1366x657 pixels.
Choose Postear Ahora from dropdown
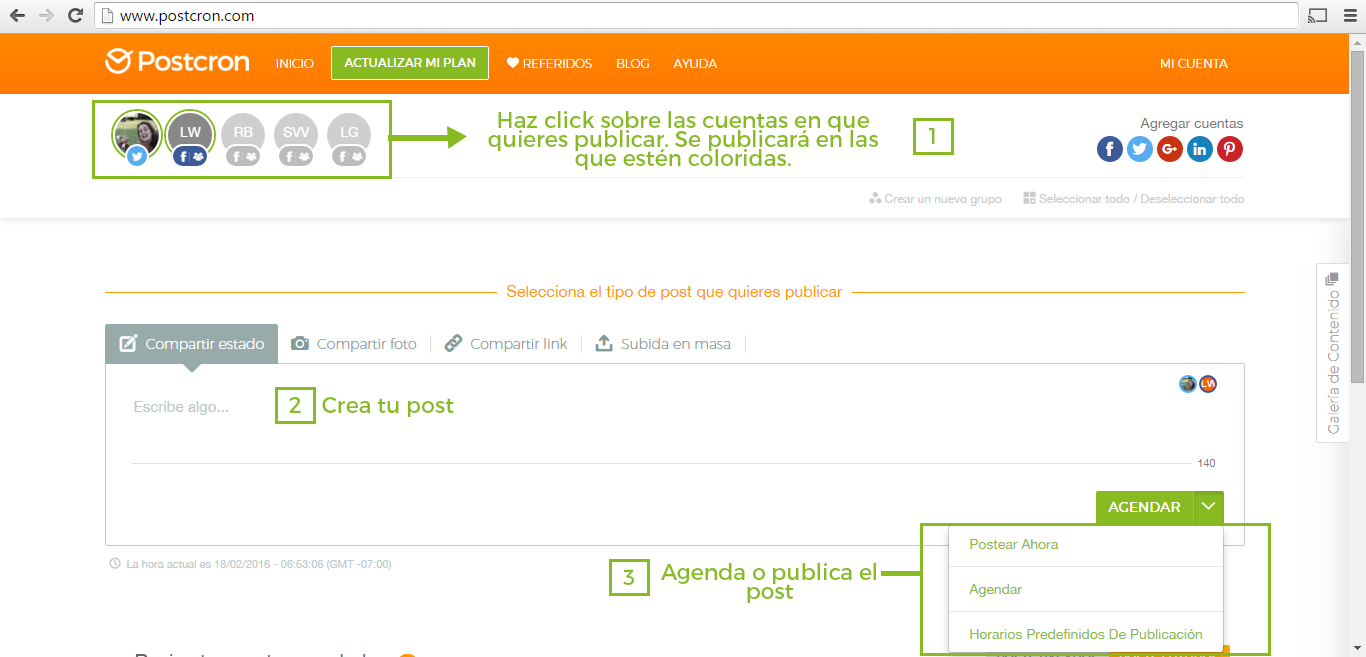(x=1013, y=545)
